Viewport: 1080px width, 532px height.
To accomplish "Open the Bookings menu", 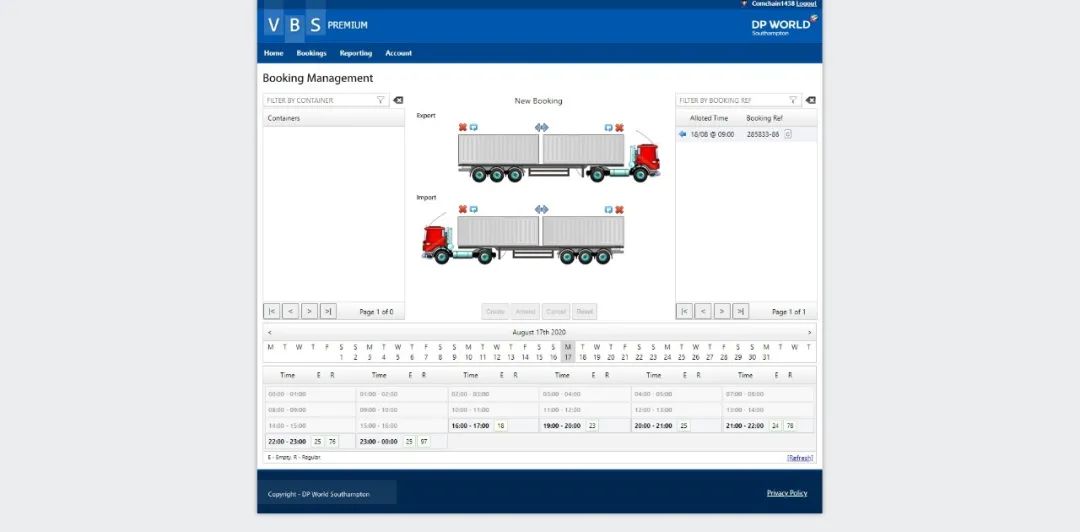I will coord(311,53).
